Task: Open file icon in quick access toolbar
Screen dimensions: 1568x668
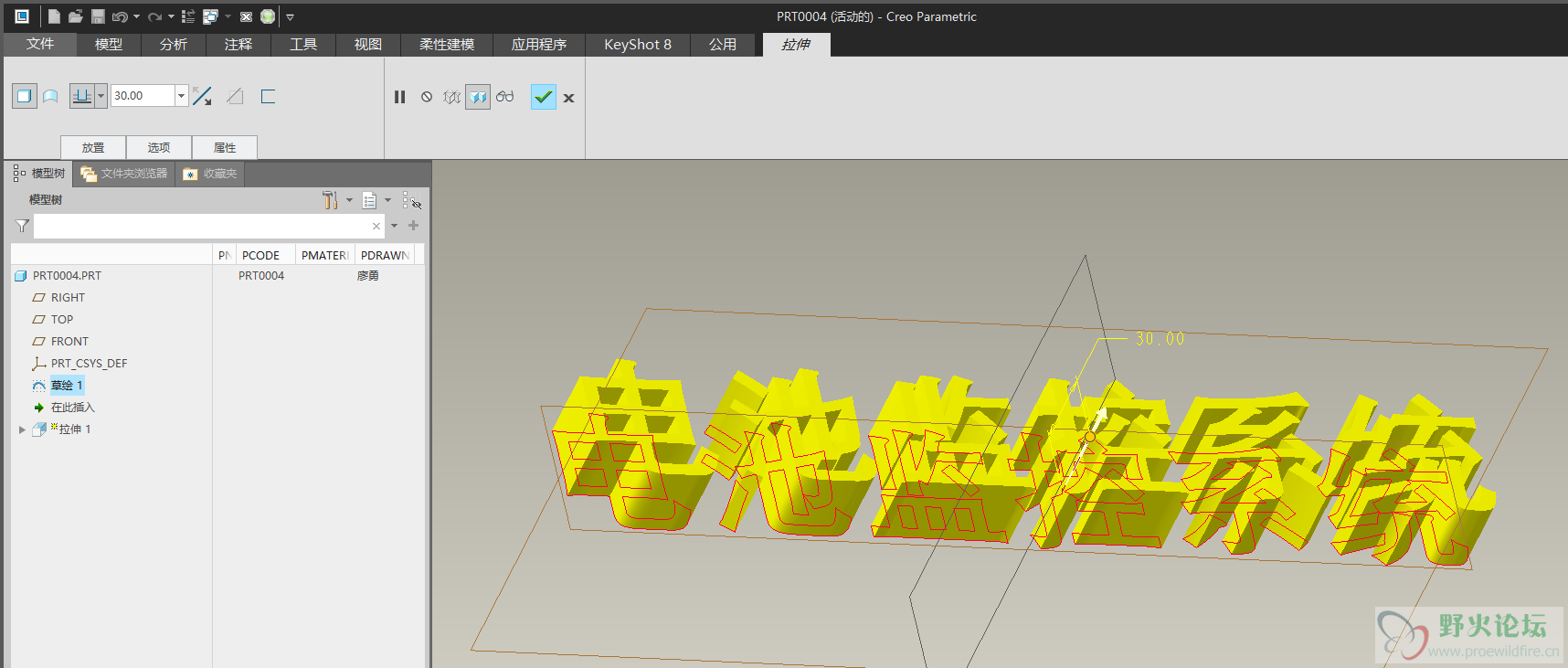Action: [x=76, y=16]
